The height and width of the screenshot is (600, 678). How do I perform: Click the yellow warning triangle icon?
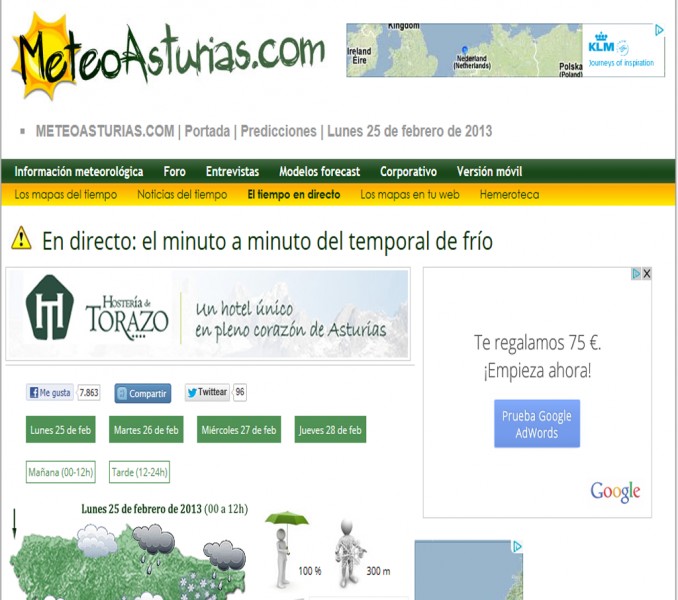pyautogui.click(x=21, y=238)
